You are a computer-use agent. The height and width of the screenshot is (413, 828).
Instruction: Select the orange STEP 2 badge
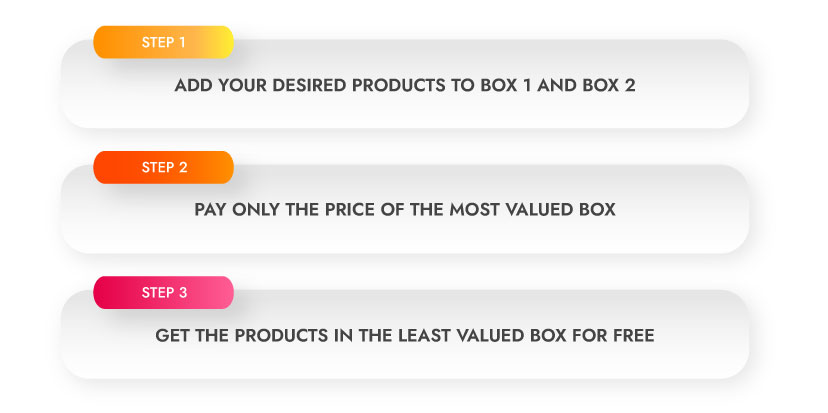tap(164, 167)
